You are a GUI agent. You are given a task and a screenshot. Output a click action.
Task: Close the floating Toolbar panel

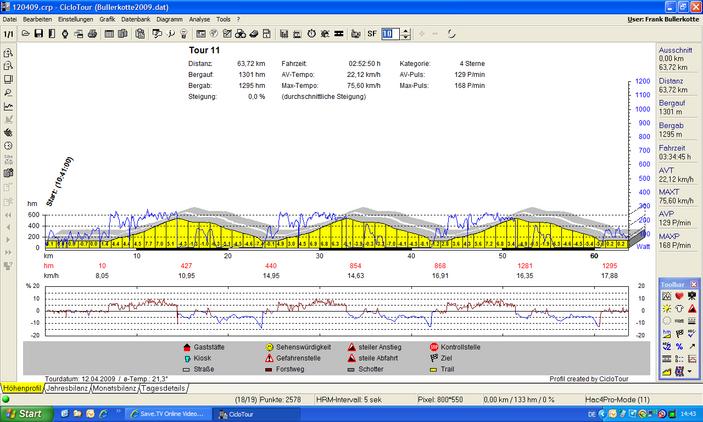693,285
